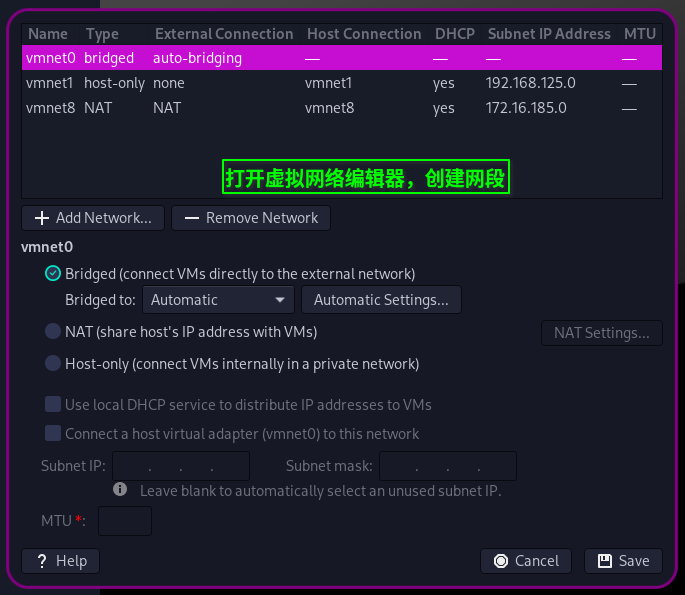Open Automatic Settings dialog
Image resolution: width=685 pixels, height=595 pixels.
(x=381, y=300)
